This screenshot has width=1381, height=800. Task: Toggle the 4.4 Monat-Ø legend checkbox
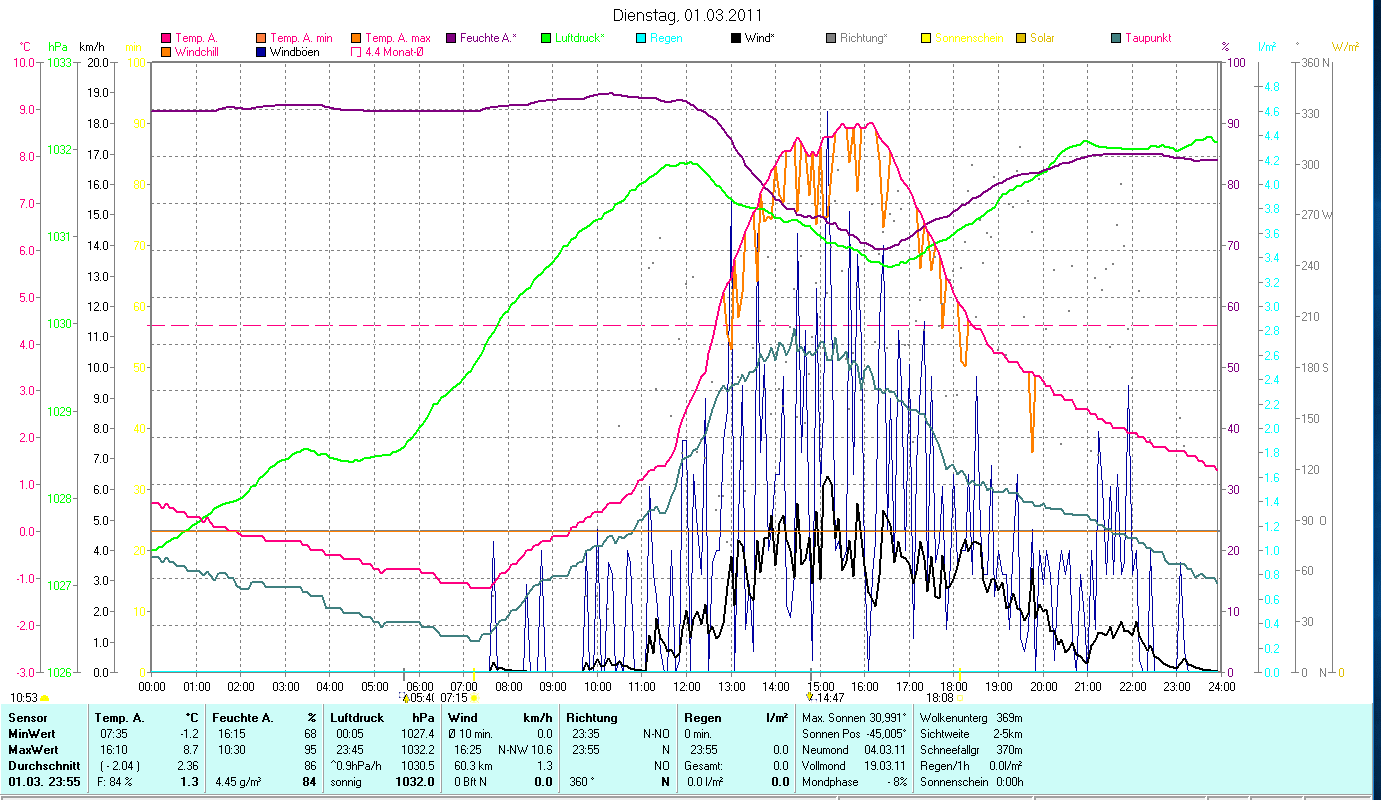(355, 52)
